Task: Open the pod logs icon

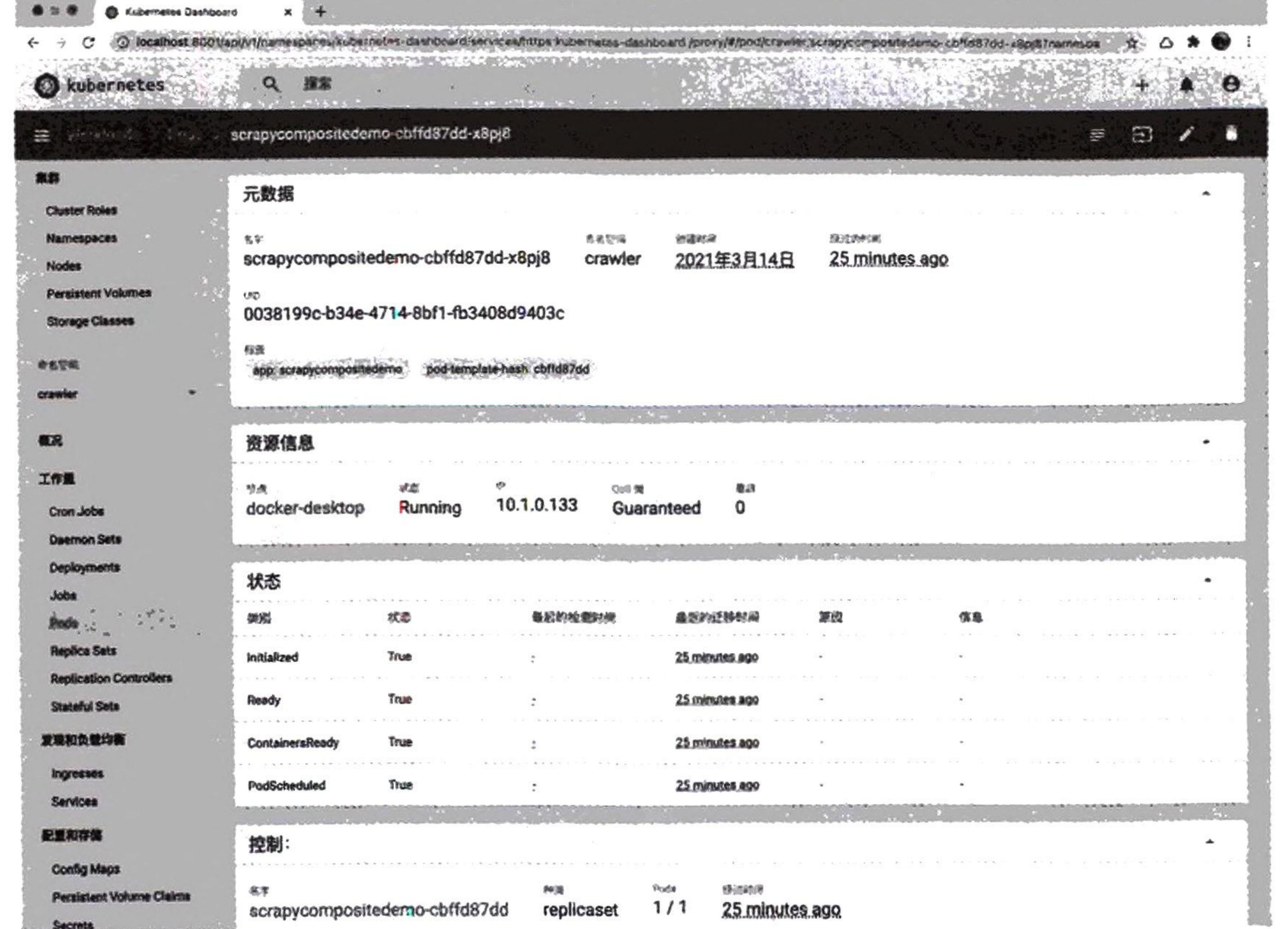Action: [x=1097, y=135]
